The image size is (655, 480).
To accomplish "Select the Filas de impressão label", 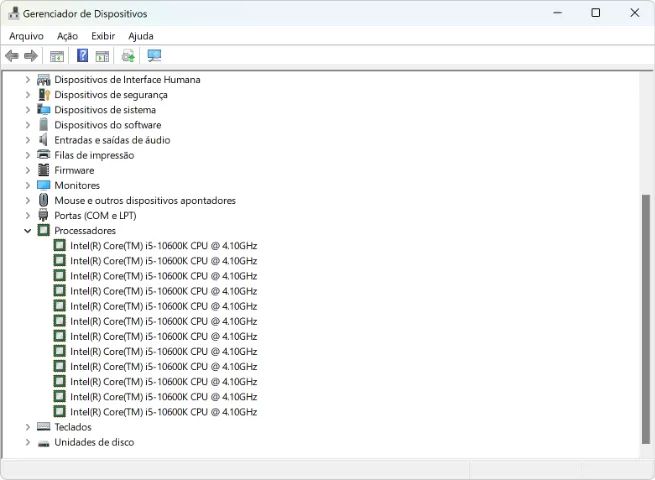I will coord(94,155).
